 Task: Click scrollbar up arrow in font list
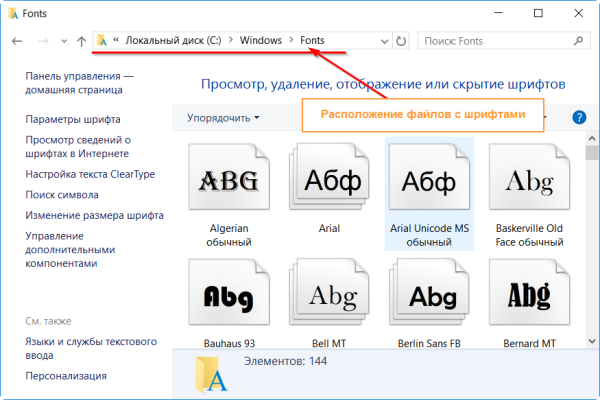[x=592, y=138]
